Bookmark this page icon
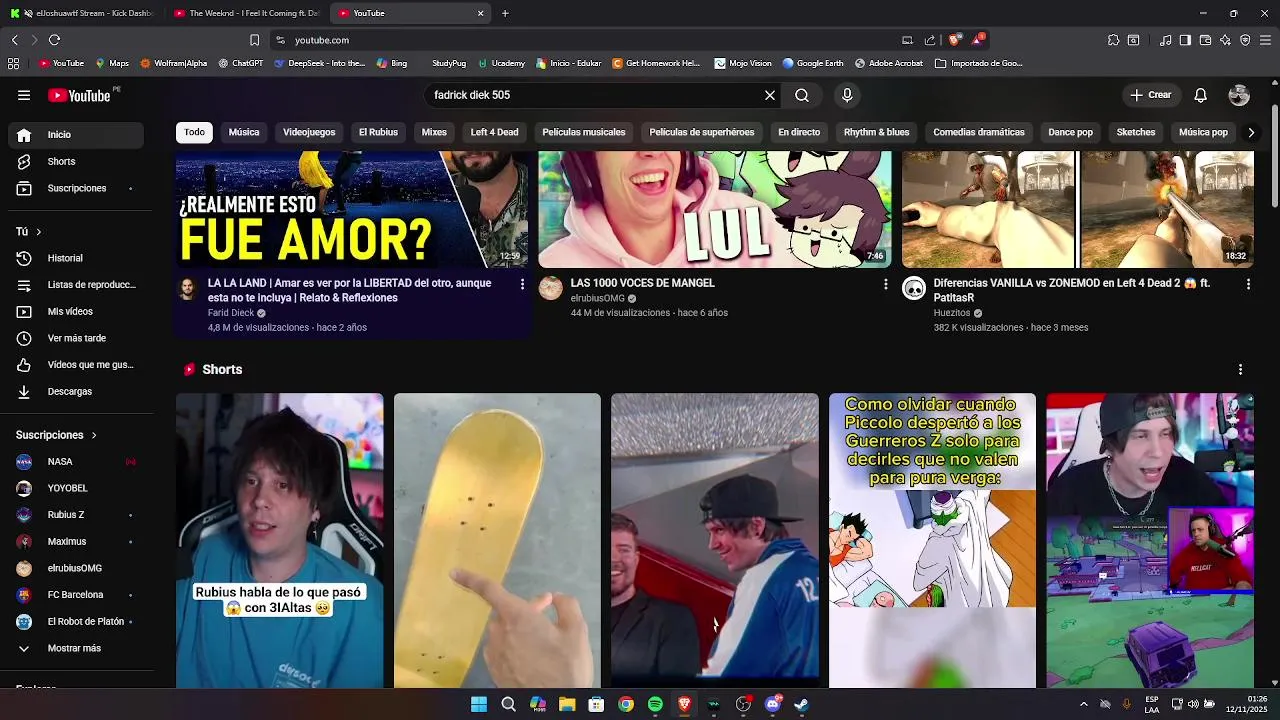The image size is (1280, 720). (x=254, y=40)
